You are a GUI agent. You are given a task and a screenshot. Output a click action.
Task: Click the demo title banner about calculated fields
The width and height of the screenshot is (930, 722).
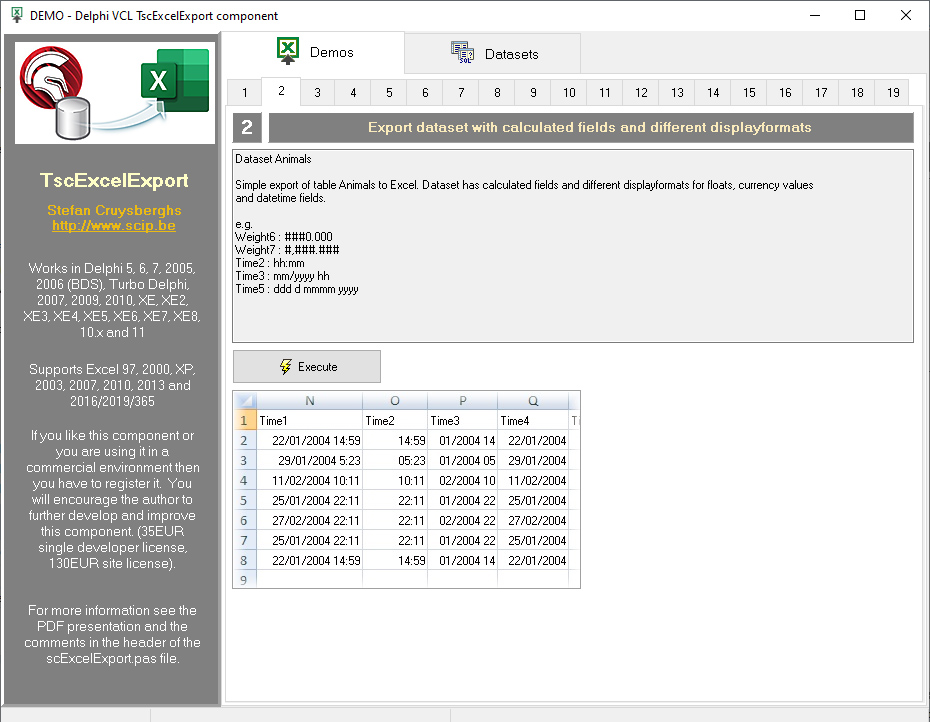(591, 128)
